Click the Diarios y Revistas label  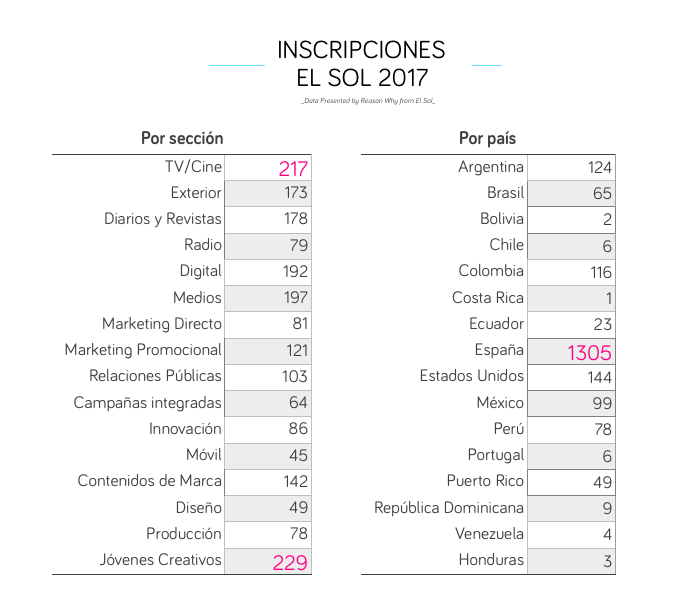pyautogui.click(x=163, y=219)
